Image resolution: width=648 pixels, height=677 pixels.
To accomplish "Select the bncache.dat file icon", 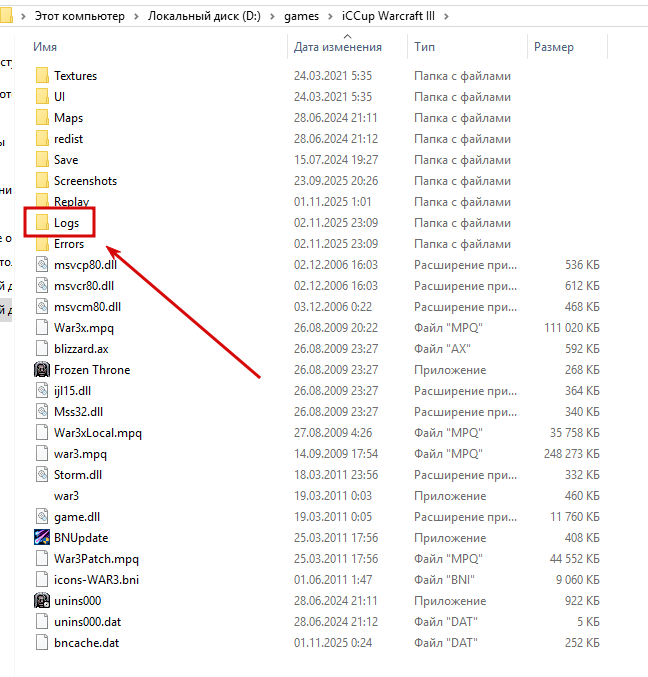I will pos(42,643).
